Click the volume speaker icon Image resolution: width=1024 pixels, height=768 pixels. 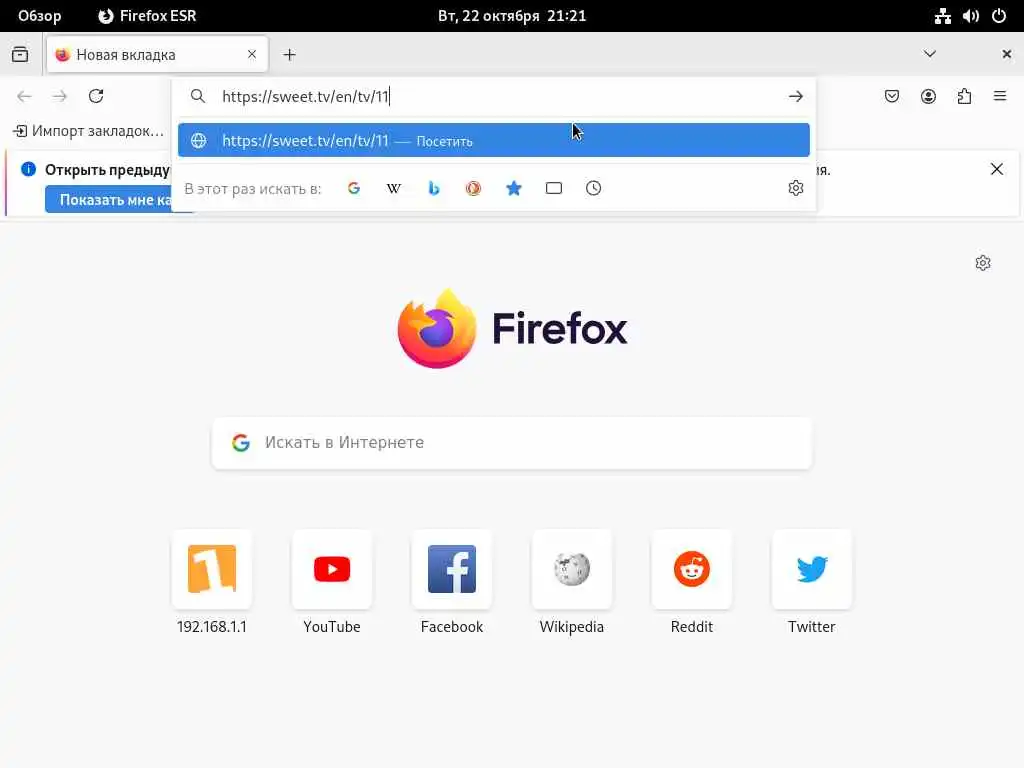point(970,16)
